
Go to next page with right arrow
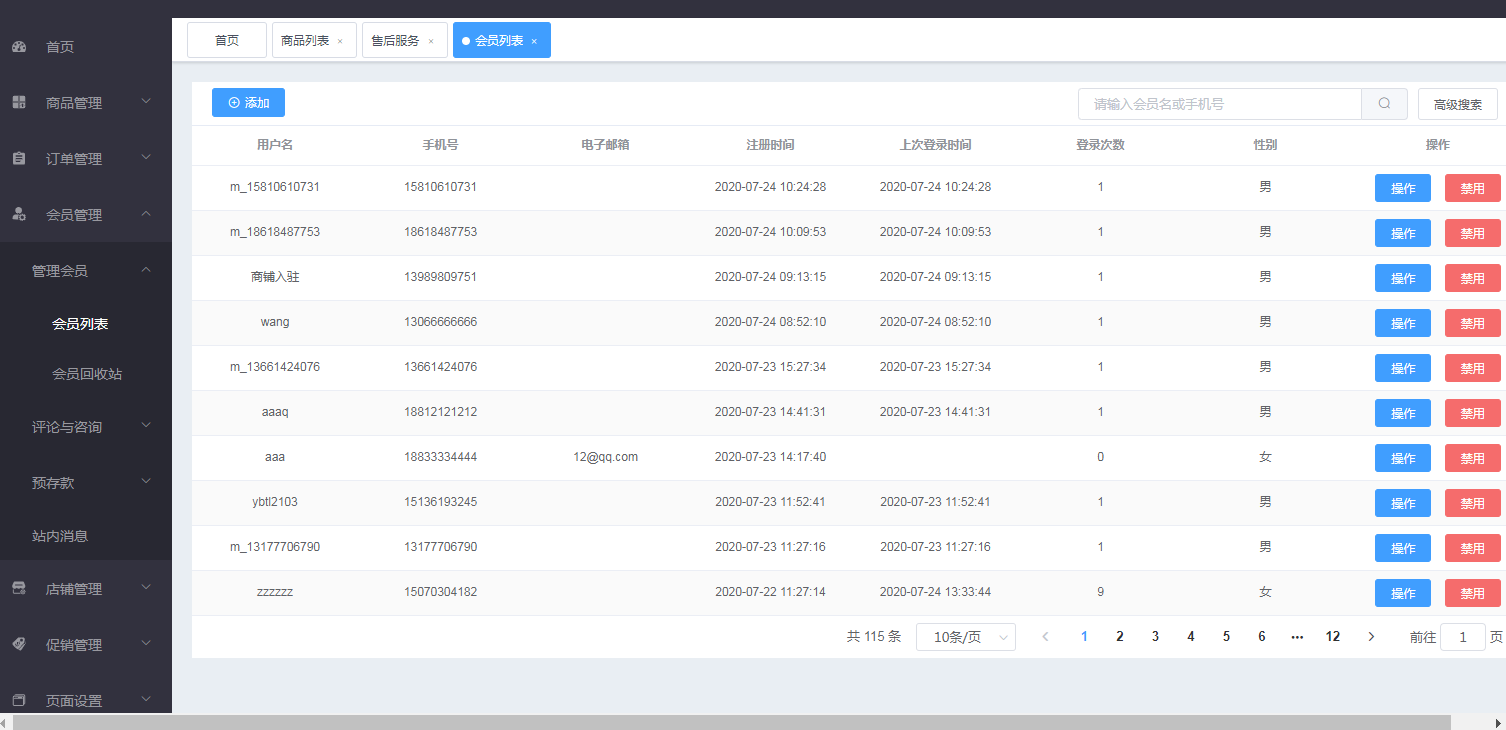point(1371,637)
